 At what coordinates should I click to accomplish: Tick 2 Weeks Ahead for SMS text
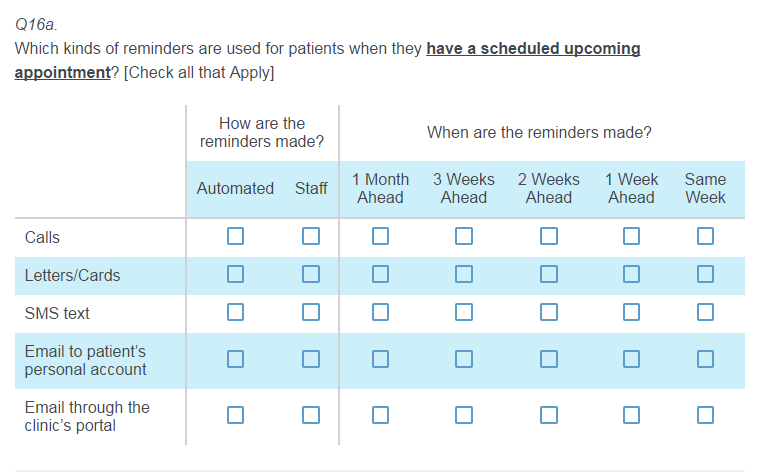coord(549,312)
